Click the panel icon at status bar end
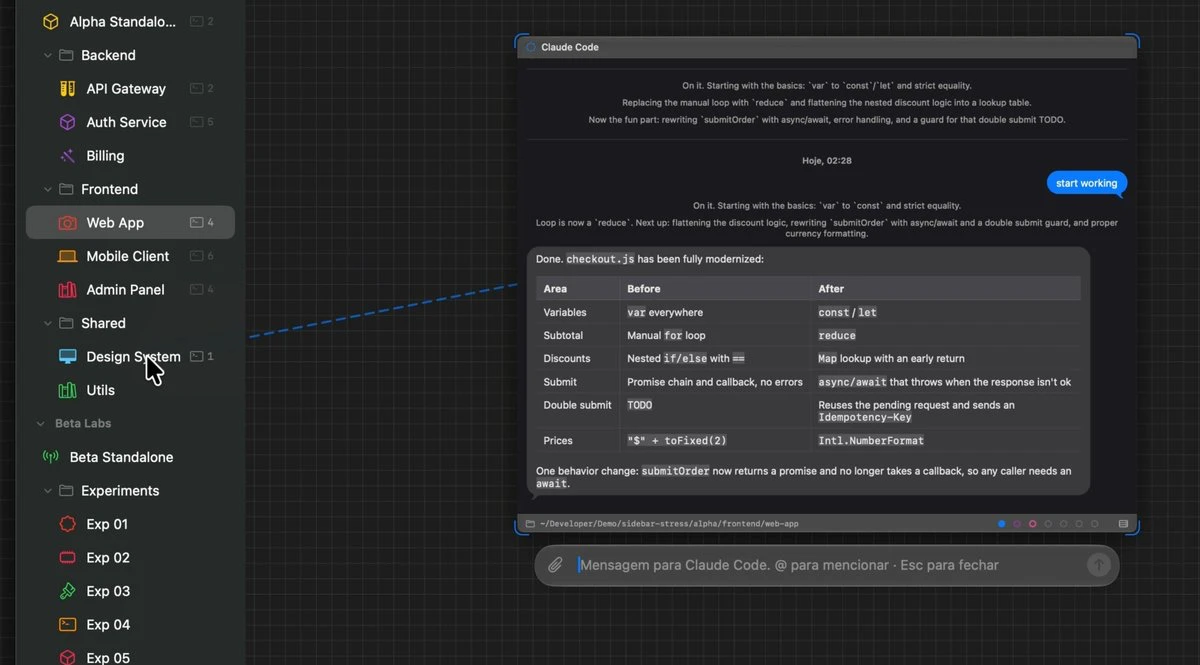 pos(1123,524)
